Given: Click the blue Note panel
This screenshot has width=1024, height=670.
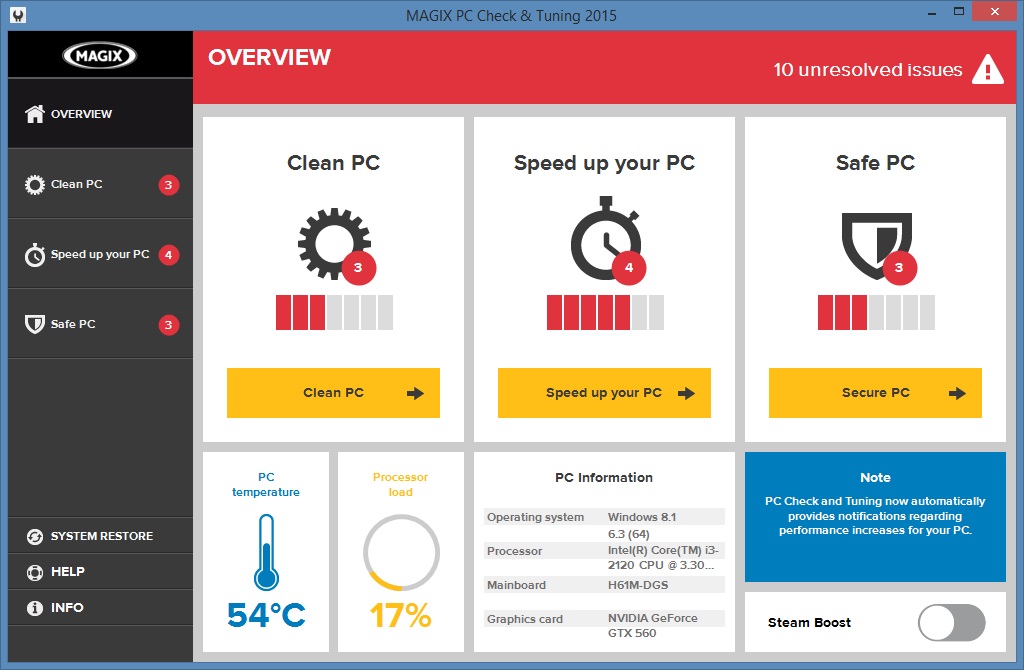Looking at the screenshot, I should (875, 517).
